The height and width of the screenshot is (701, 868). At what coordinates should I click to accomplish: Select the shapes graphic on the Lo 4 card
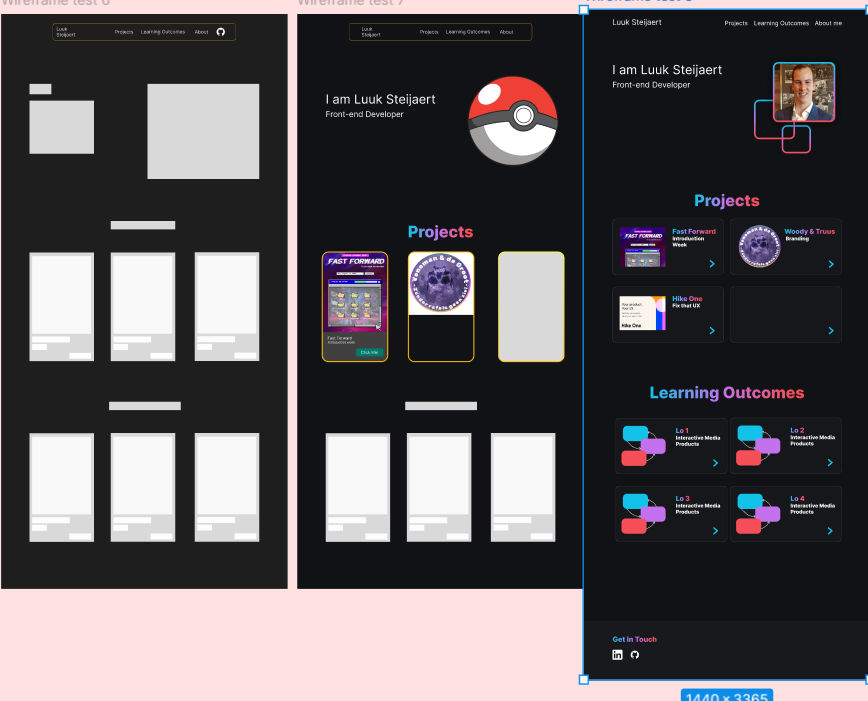(757, 512)
